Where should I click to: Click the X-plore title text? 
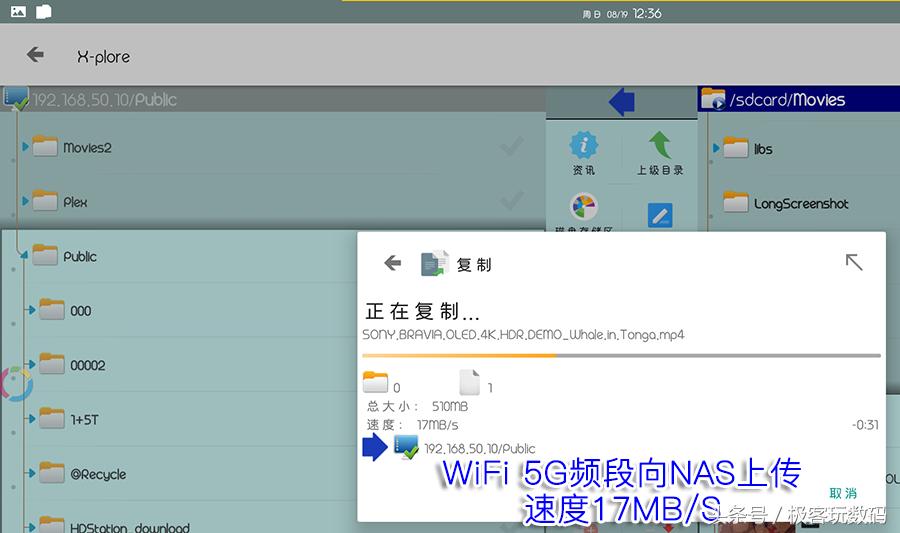pyautogui.click(x=104, y=56)
